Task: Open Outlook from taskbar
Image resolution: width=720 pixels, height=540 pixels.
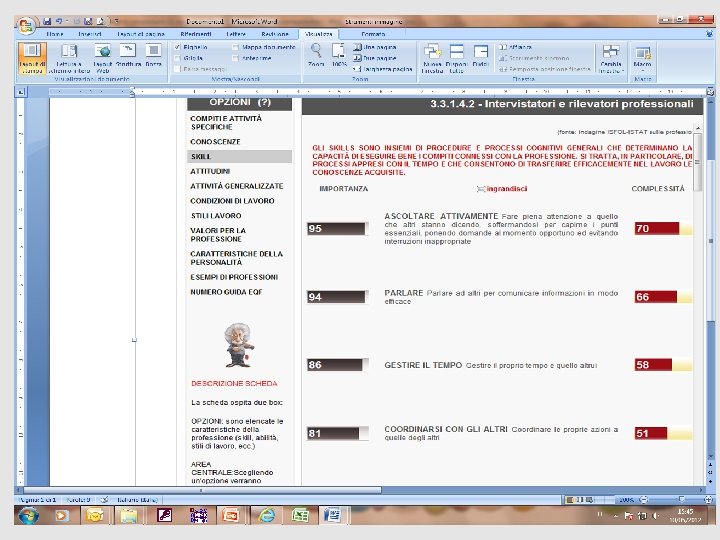Action: [x=95, y=515]
